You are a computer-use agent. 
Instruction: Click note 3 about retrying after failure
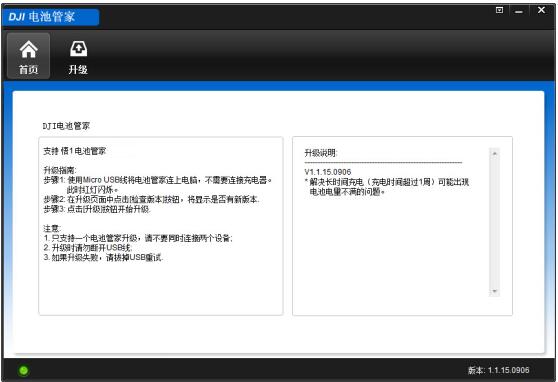(x=103, y=257)
